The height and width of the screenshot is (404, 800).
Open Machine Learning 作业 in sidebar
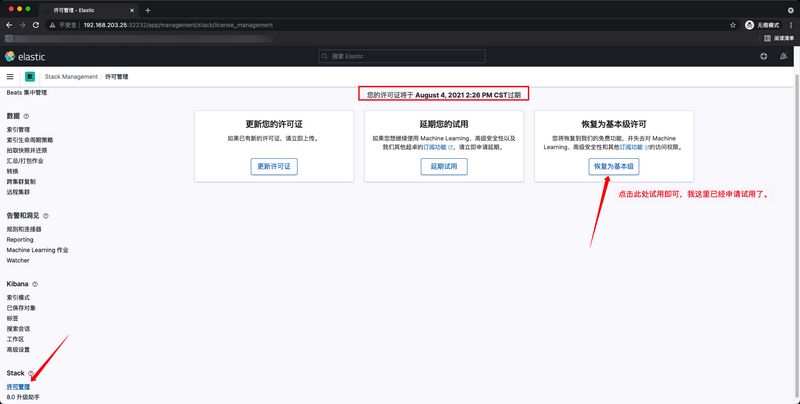pyautogui.click(x=37, y=250)
